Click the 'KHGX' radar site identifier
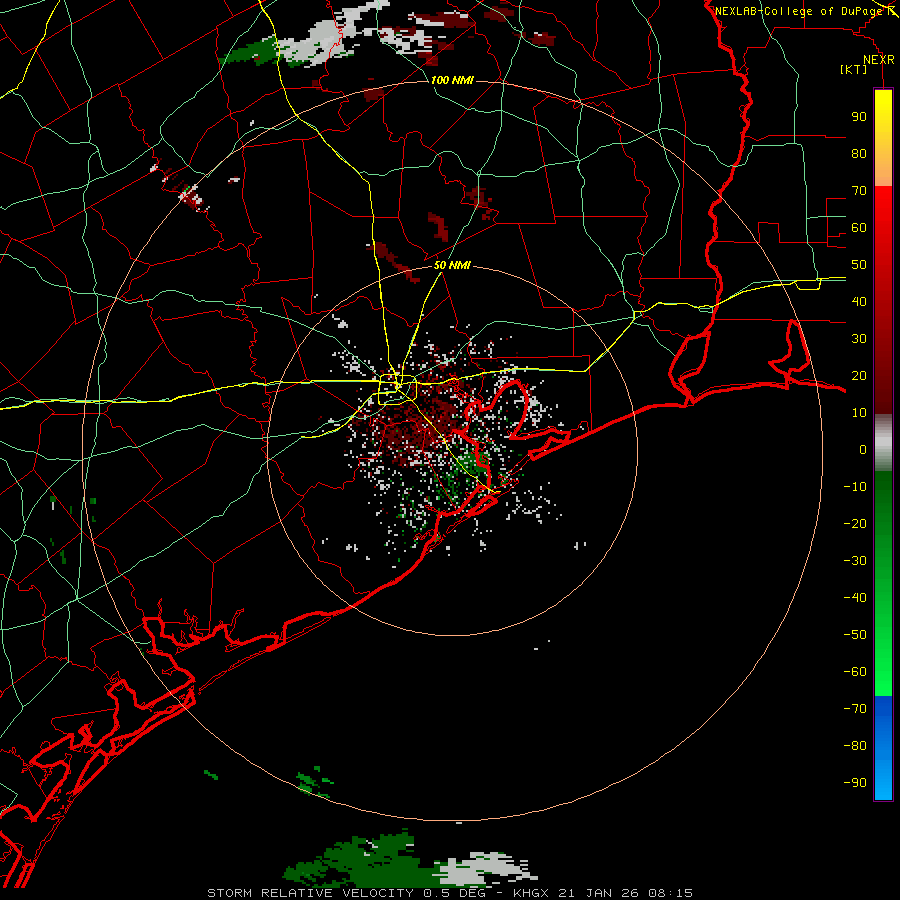This screenshot has width=900, height=900. pyautogui.click(x=531, y=893)
